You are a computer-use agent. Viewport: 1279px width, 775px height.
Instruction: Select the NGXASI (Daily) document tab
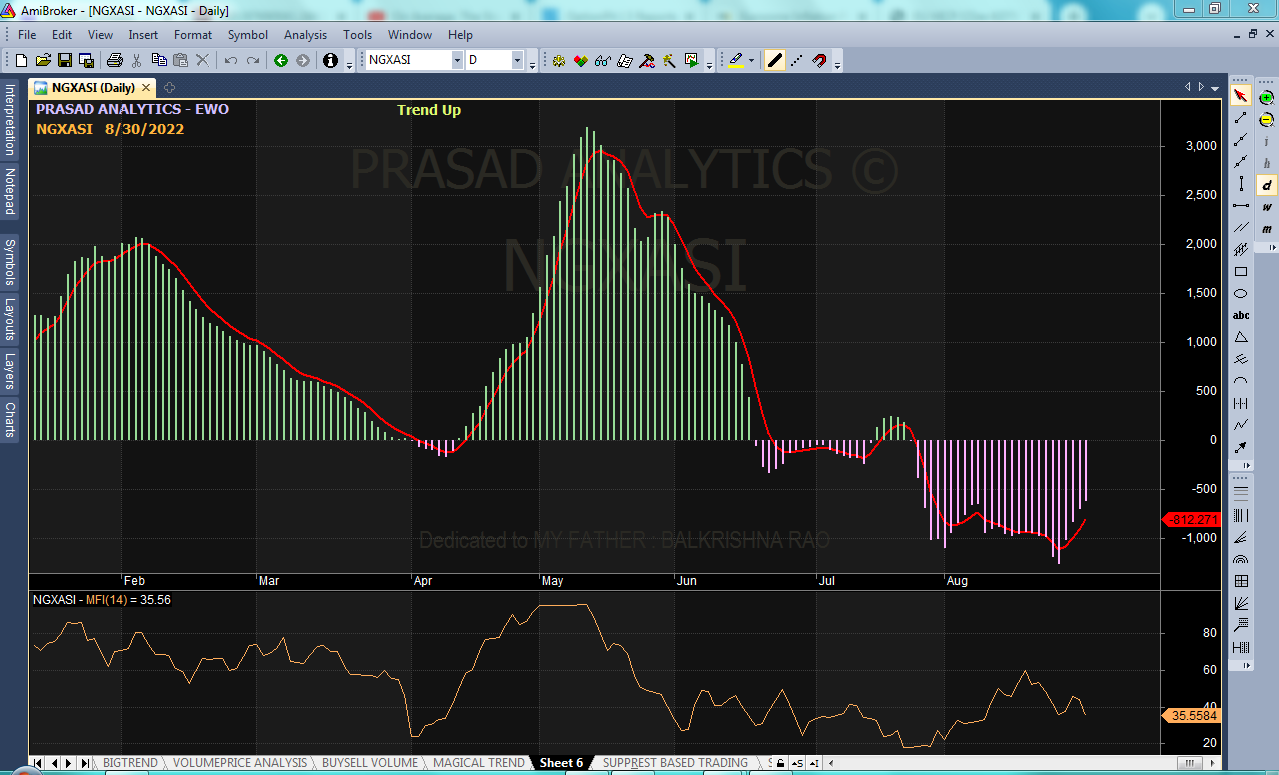coord(92,88)
